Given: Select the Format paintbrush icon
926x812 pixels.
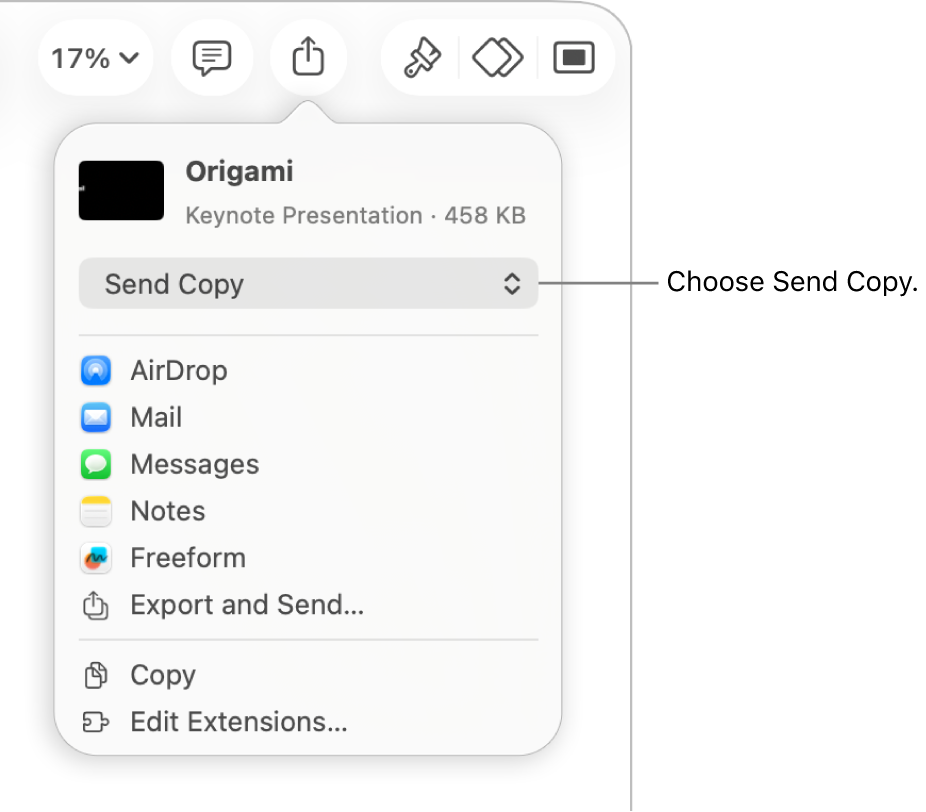Looking at the screenshot, I should point(419,57).
